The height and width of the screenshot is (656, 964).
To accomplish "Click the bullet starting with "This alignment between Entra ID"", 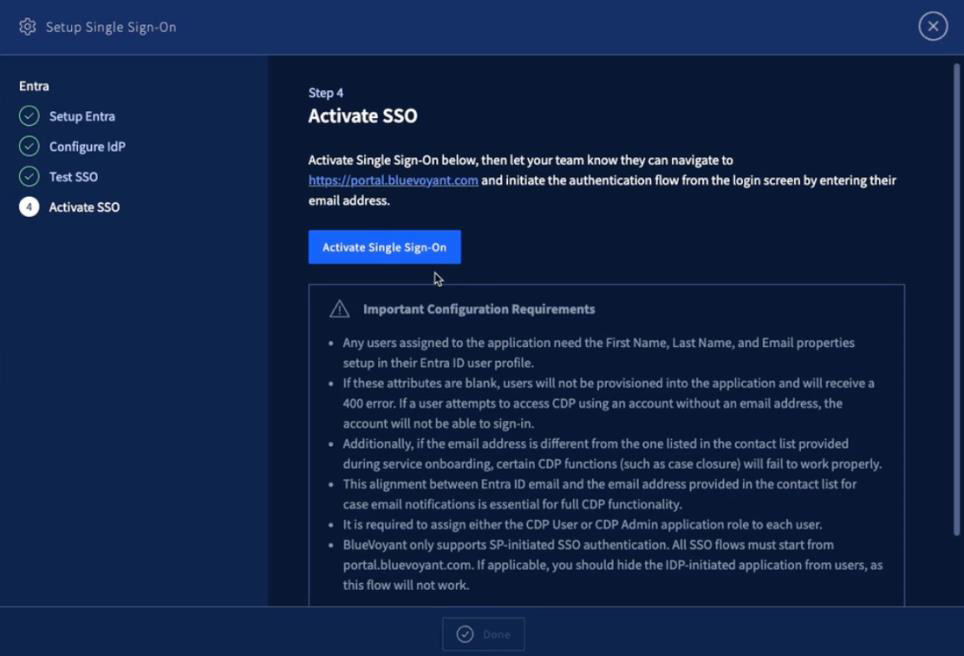I will click(x=600, y=494).
